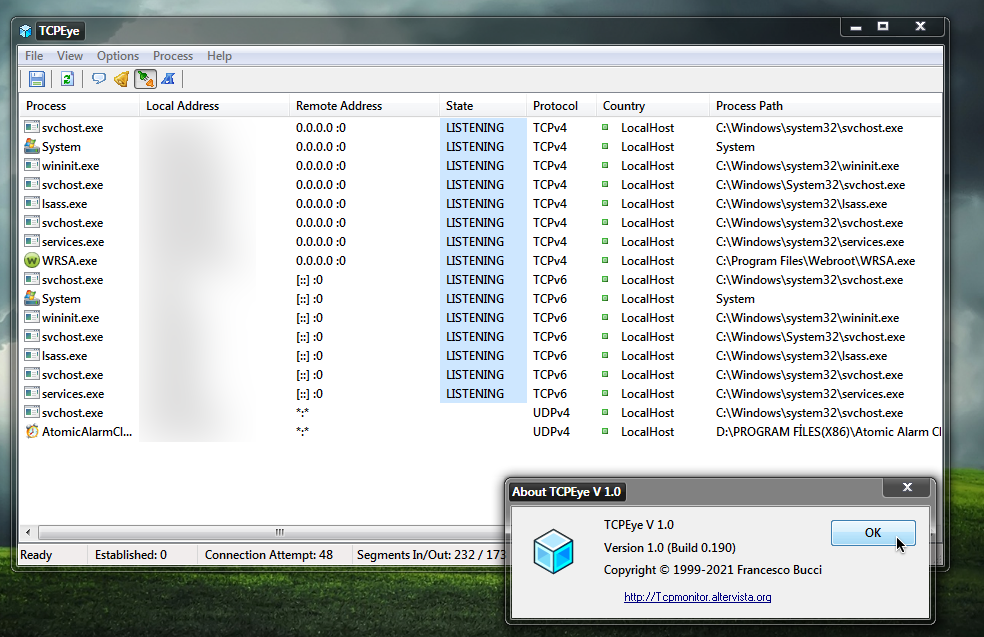Click Connection Attempt: 48 in status bar
Screen dimensions: 984x637
[269, 555]
